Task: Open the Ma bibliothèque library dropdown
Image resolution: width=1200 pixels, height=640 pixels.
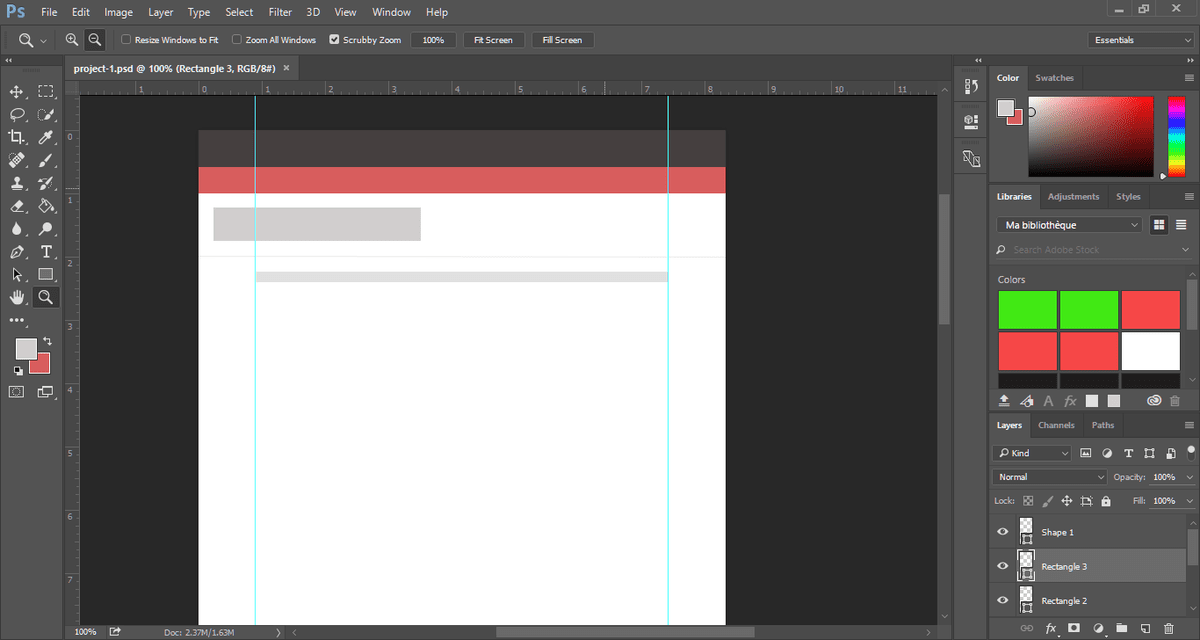Action: [1069, 225]
